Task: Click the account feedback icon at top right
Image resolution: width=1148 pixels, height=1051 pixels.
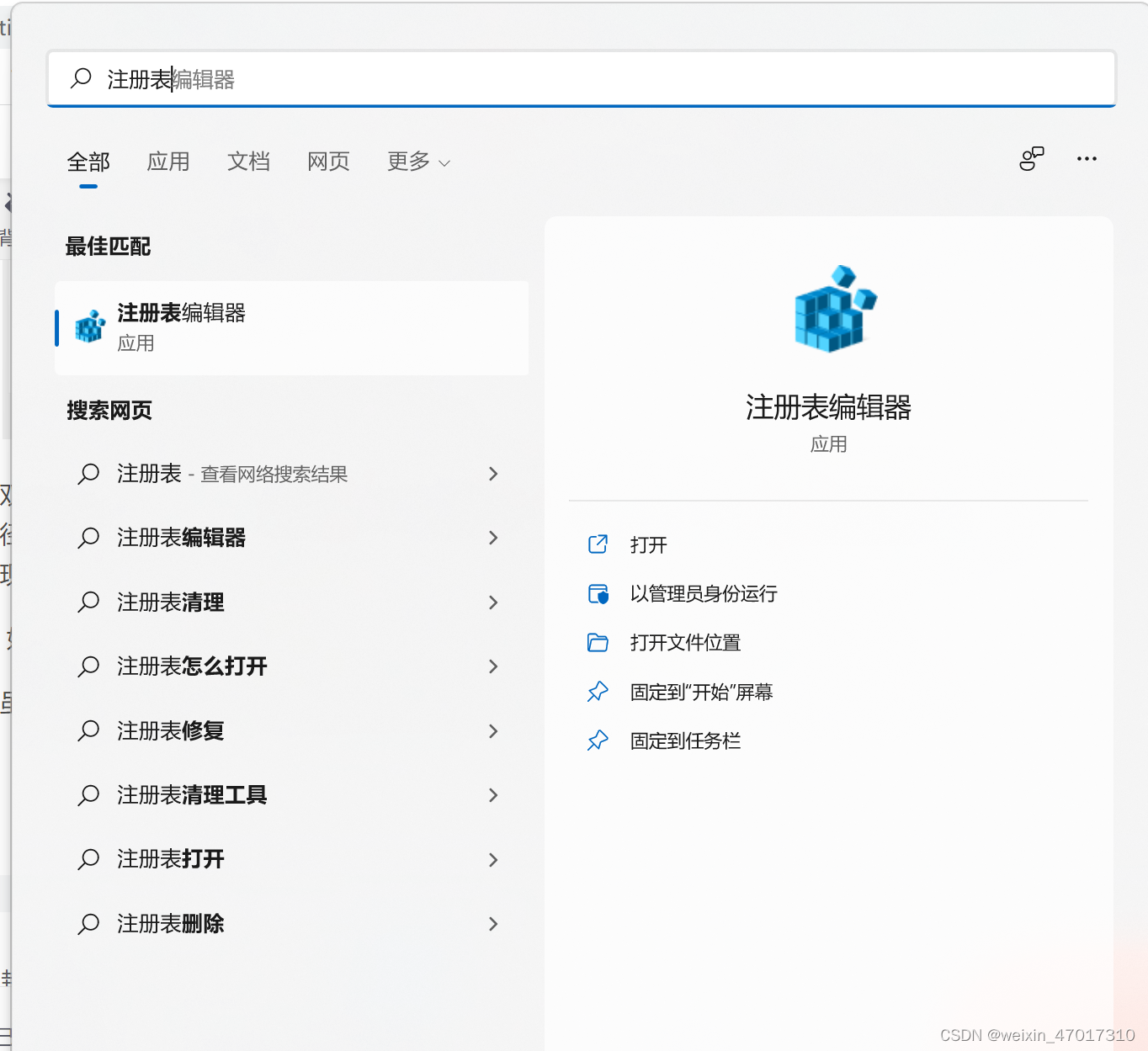Action: 1031,158
